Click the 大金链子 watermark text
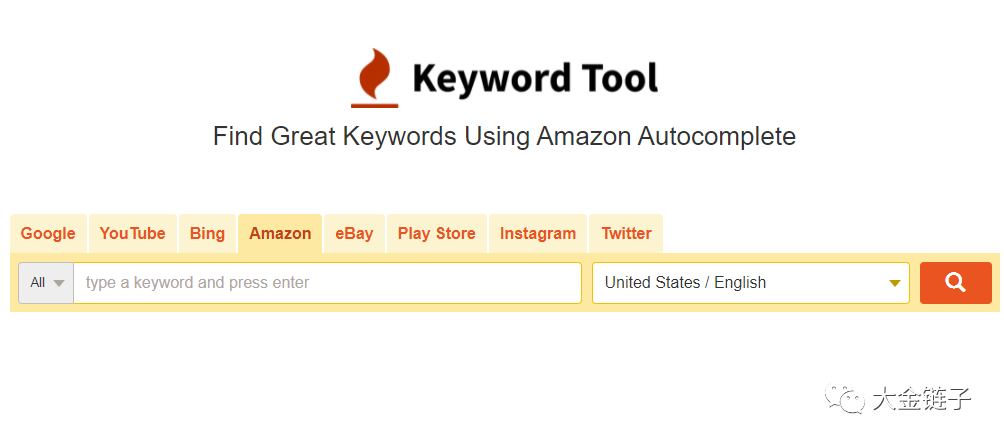Image resolution: width=1004 pixels, height=443 pixels. (x=920, y=400)
